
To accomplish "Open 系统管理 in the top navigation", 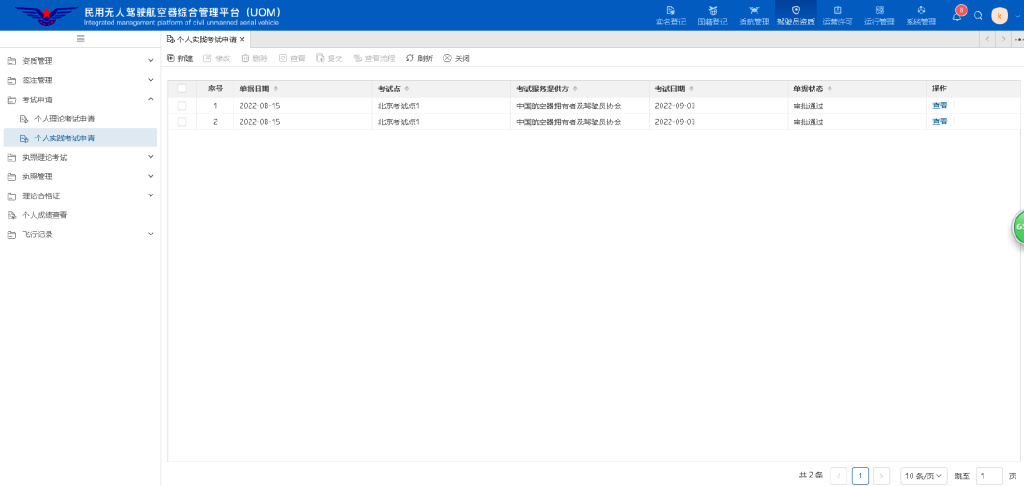I will pos(921,15).
